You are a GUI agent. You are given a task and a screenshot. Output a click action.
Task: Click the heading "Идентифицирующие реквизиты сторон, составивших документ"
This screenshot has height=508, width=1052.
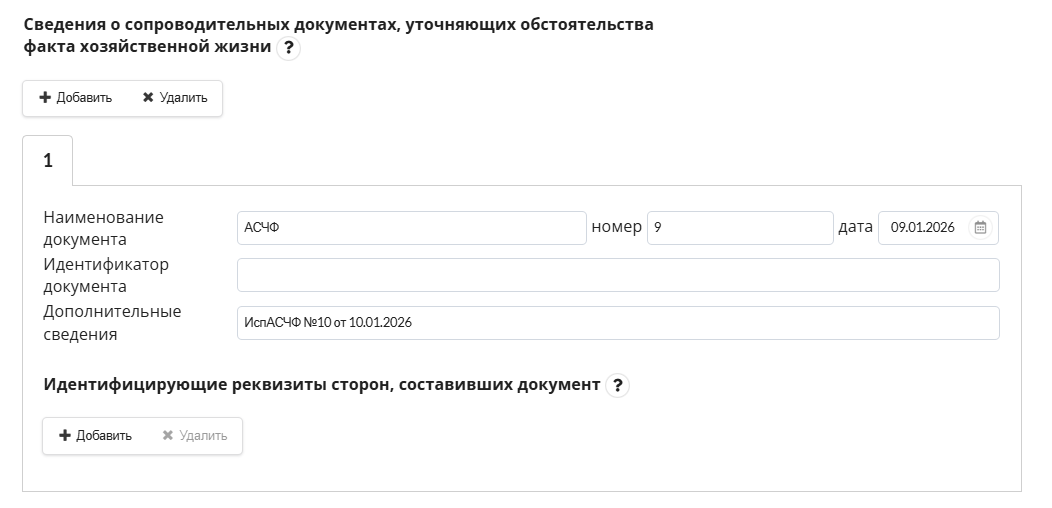(x=321, y=384)
